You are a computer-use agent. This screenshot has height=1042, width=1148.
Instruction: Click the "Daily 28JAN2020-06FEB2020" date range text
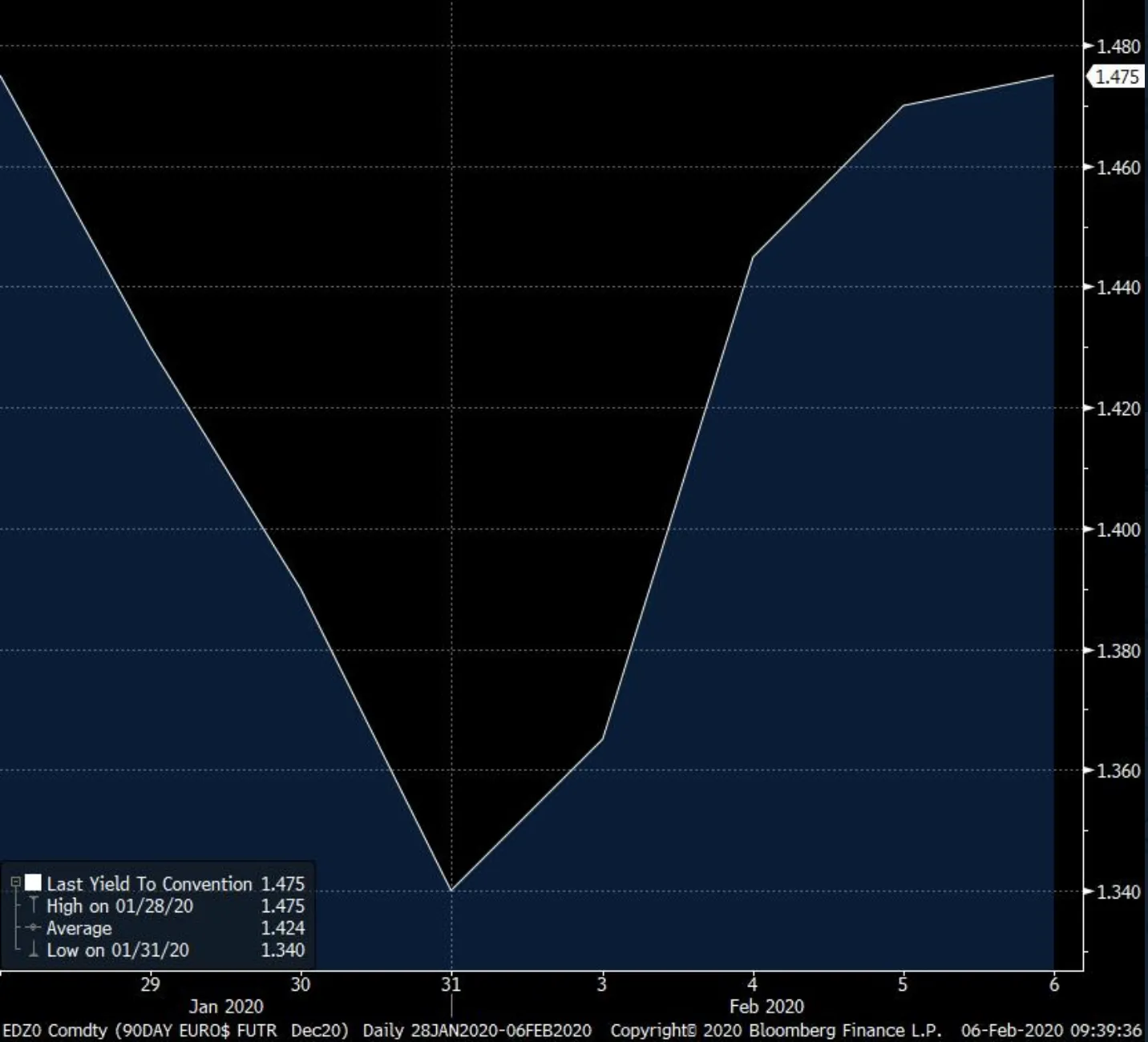click(477, 1031)
